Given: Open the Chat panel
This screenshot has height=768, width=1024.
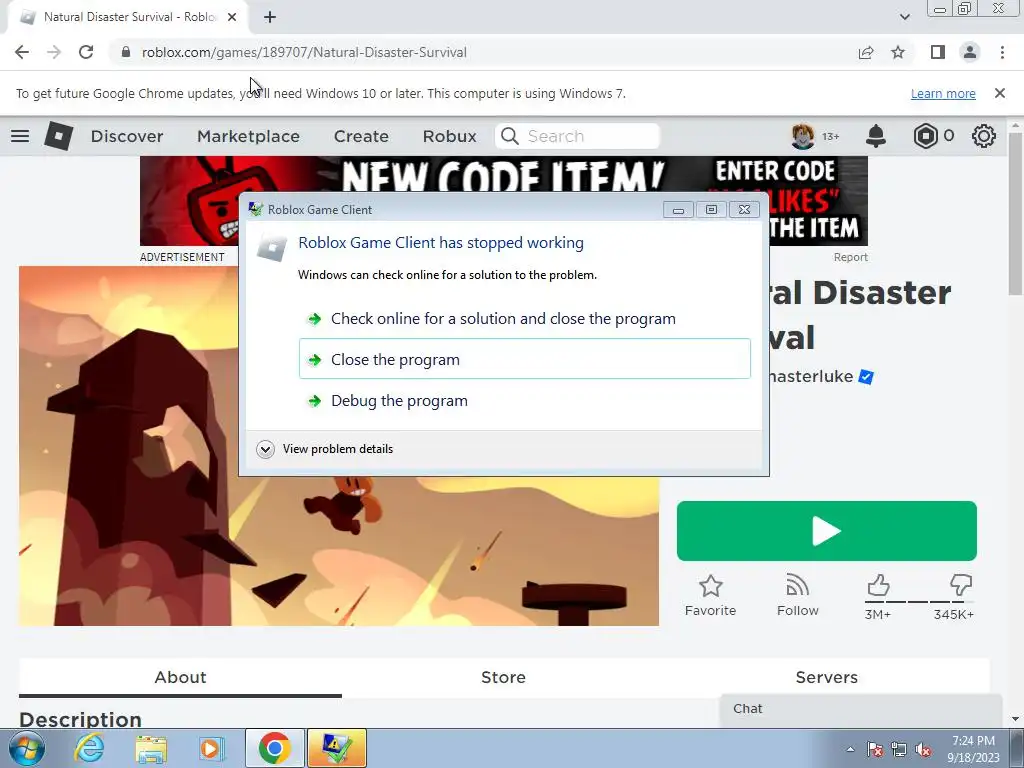Looking at the screenshot, I should point(861,709).
